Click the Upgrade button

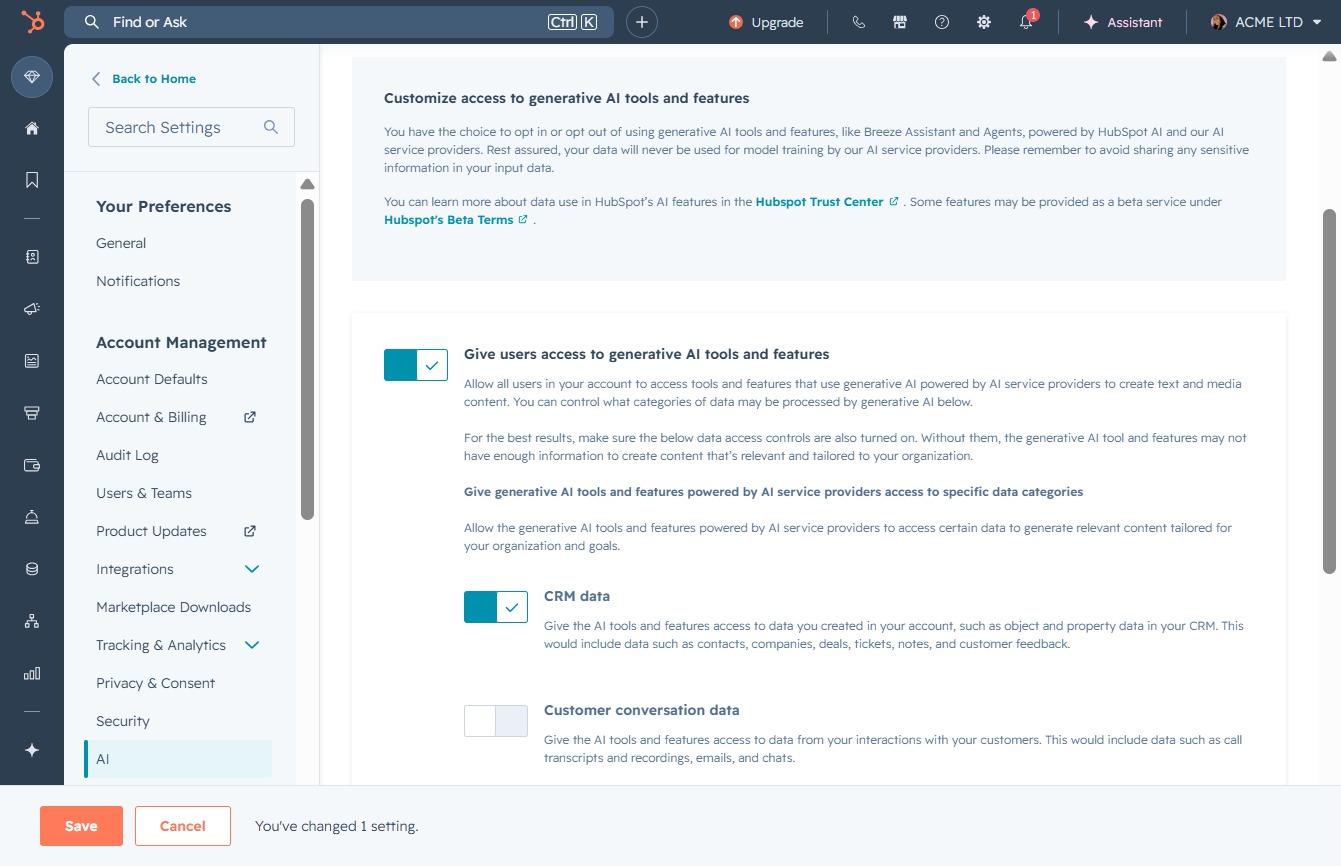point(766,22)
